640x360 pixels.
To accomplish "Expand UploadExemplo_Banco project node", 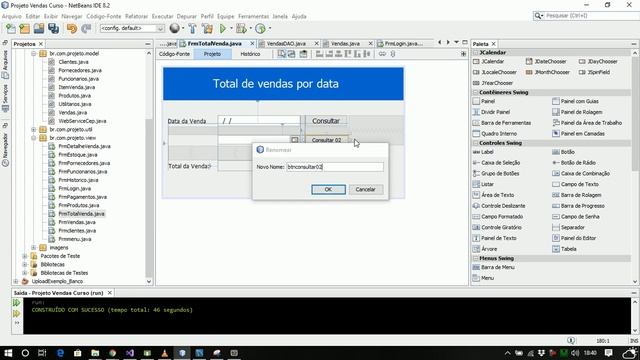I will click(x=16, y=281).
